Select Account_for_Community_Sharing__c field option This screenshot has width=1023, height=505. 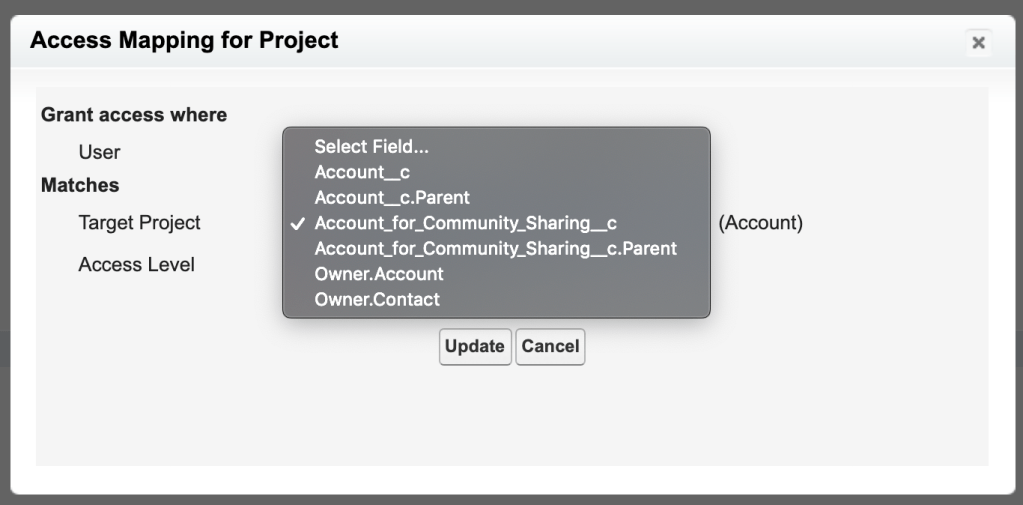pos(465,223)
